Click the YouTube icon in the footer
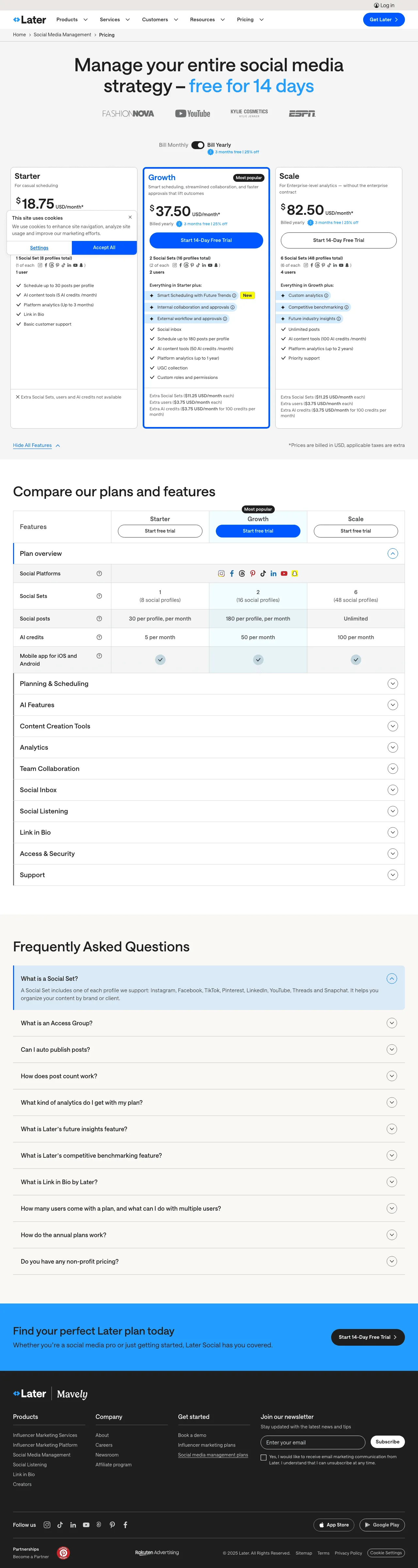The height and width of the screenshot is (1568, 418). tap(86, 1525)
